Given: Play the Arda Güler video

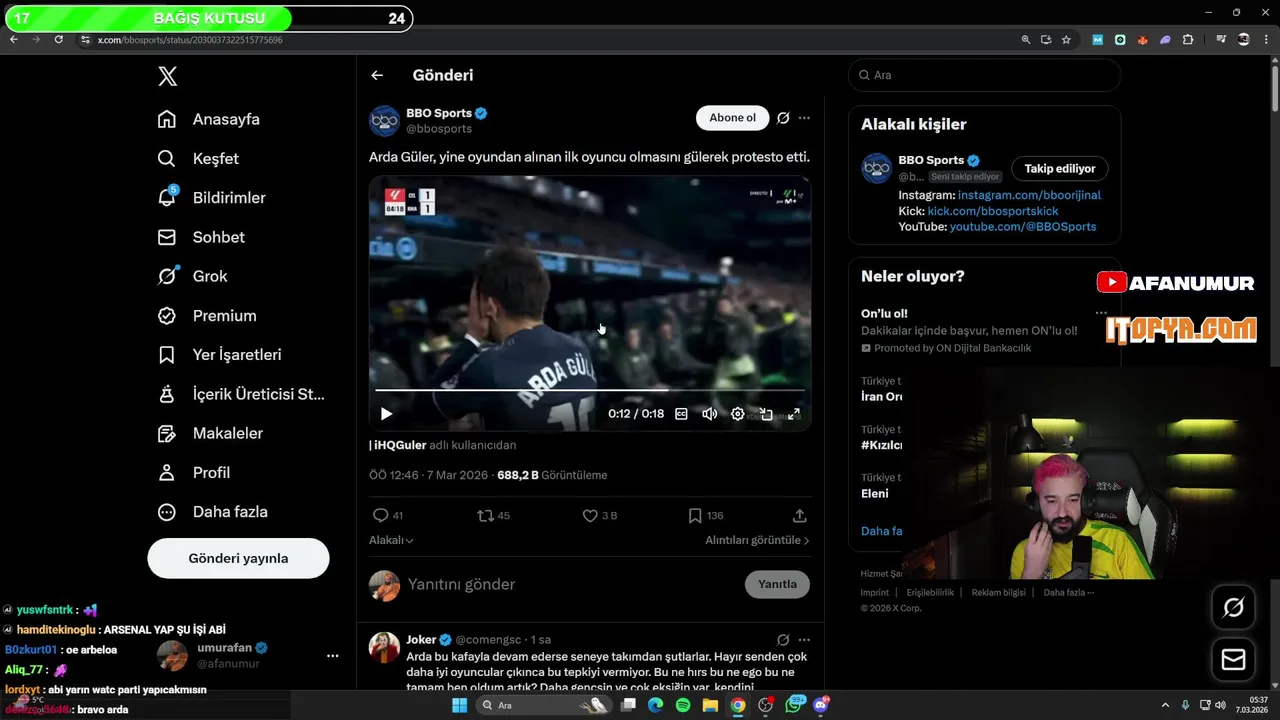Looking at the screenshot, I should 386,414.
